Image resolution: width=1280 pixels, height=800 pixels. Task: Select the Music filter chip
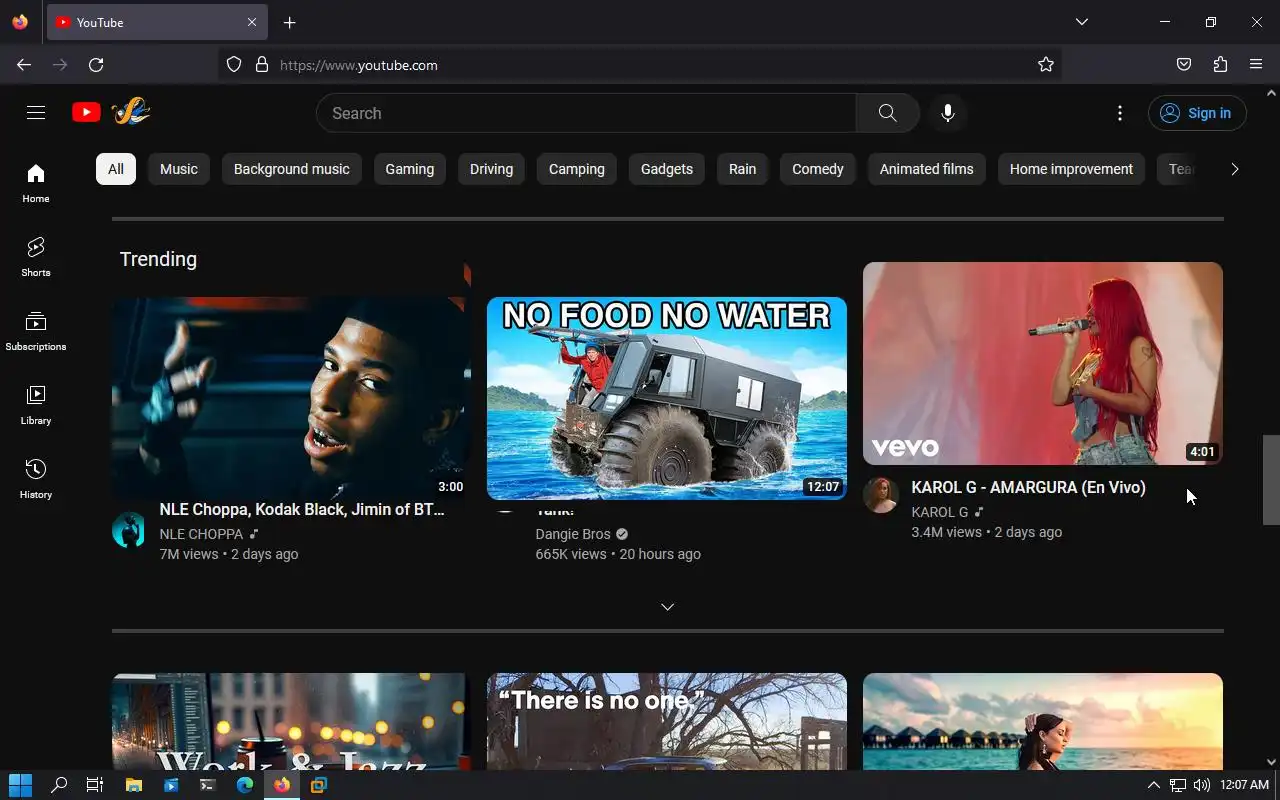[179, 169]
